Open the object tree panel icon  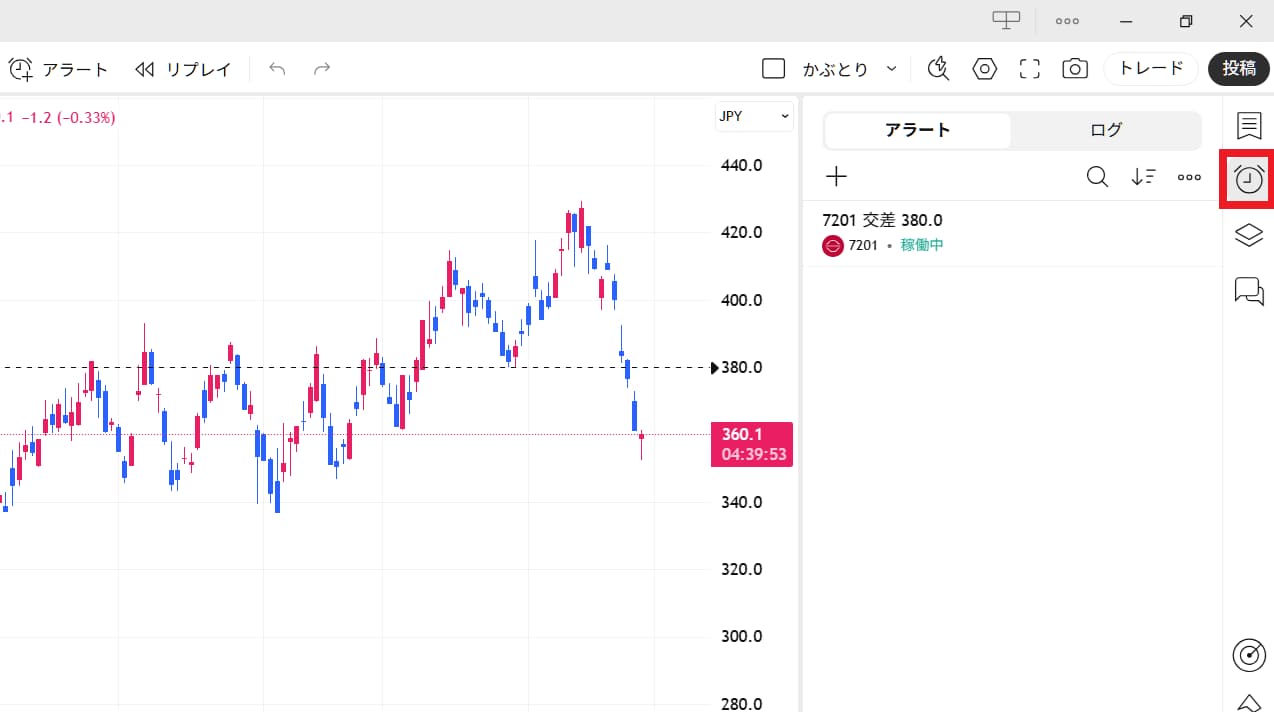coord(1248,235)
